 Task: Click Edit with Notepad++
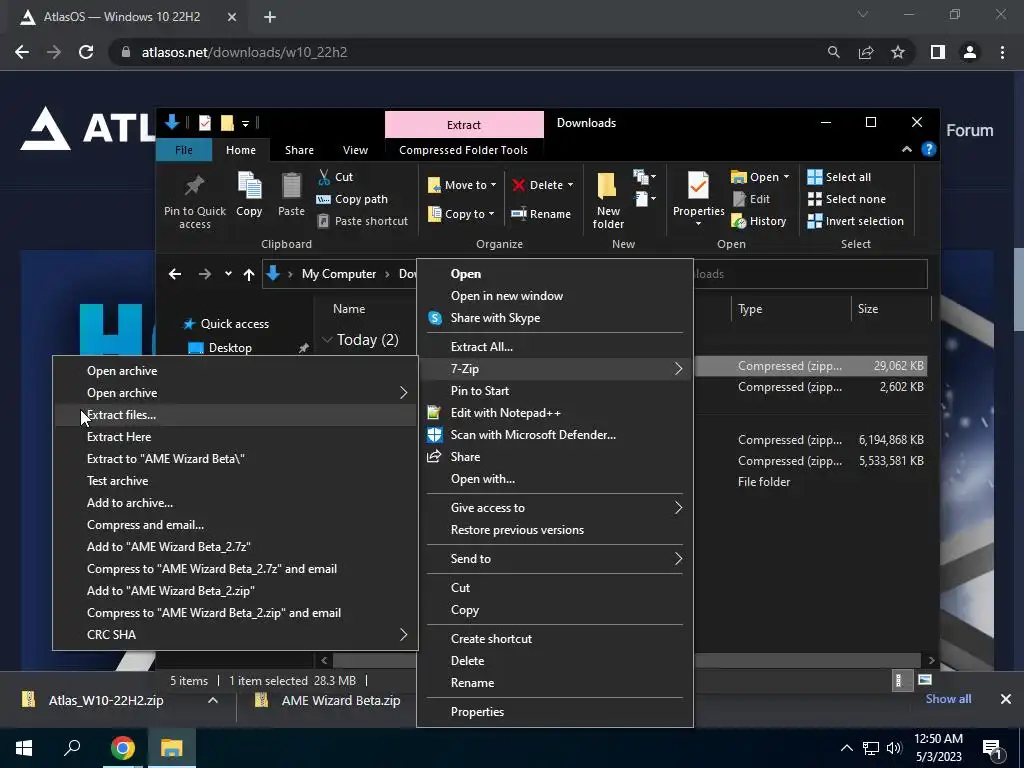[554, 413]
